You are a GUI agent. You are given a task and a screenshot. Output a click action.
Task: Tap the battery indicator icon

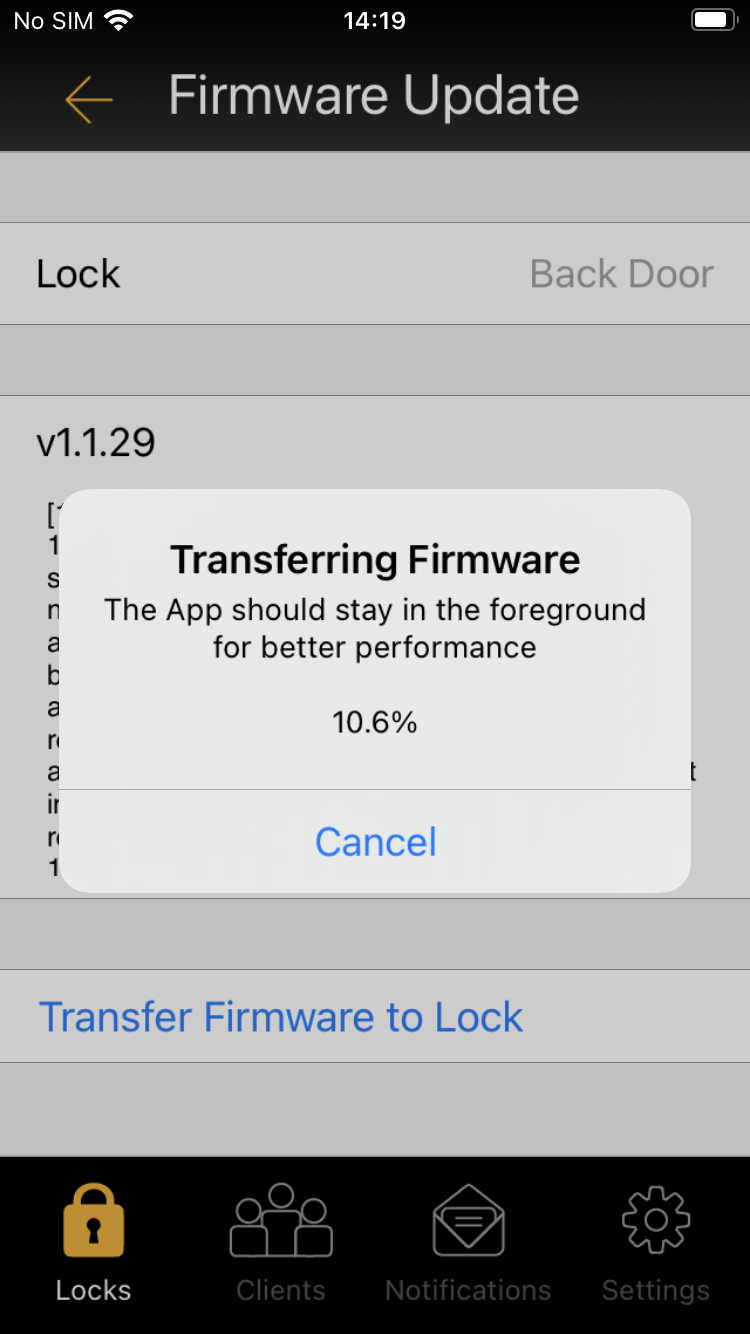pos(714,20)
